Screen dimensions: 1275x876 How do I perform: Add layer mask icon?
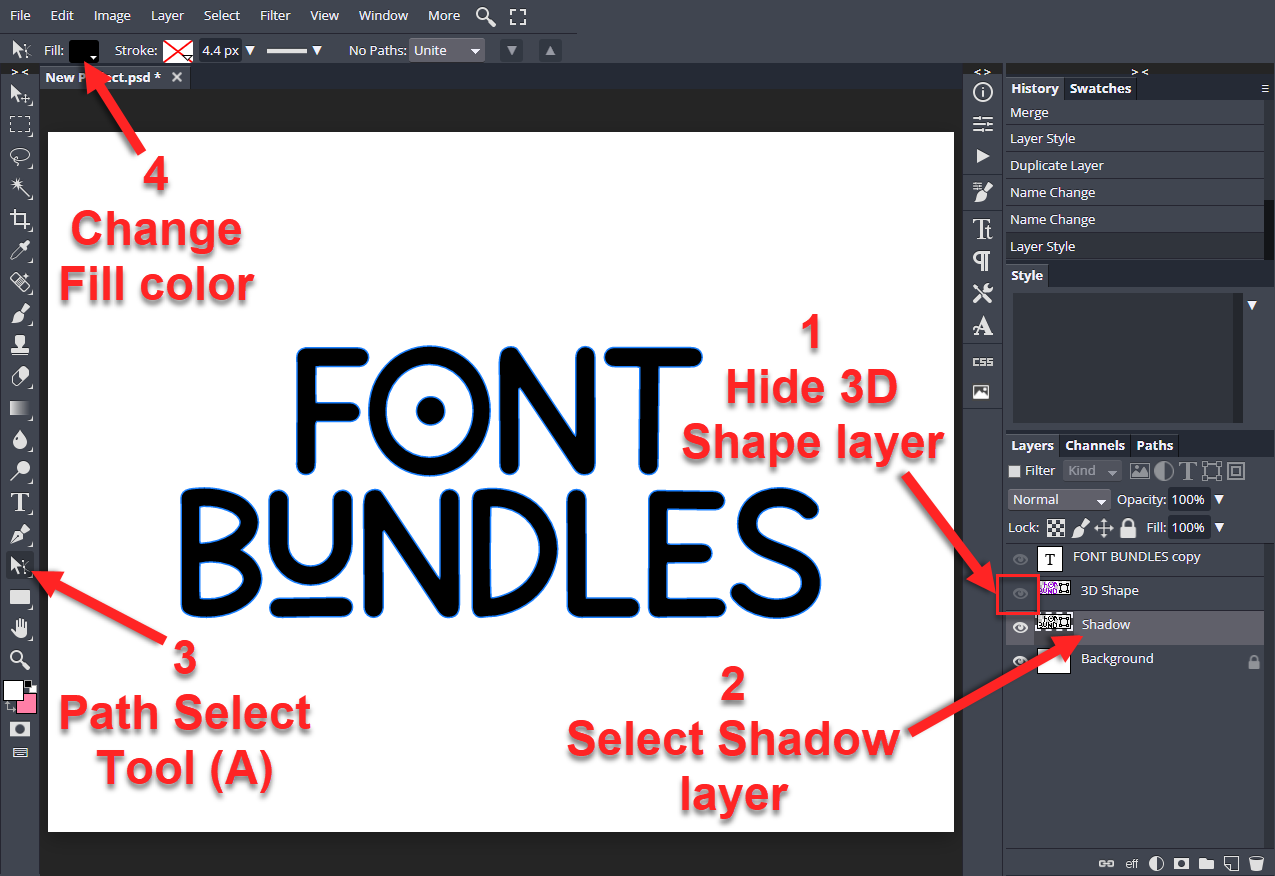(1182, 863)
